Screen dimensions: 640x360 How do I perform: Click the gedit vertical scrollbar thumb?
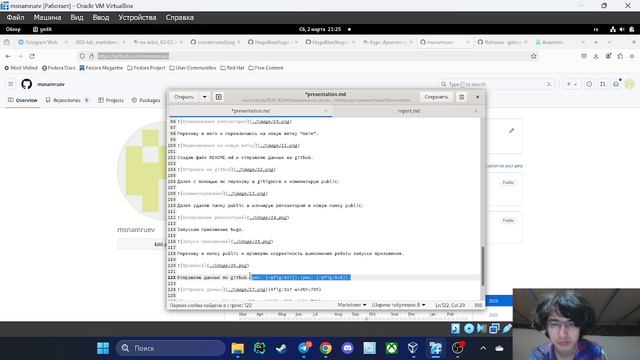[482, 266]
